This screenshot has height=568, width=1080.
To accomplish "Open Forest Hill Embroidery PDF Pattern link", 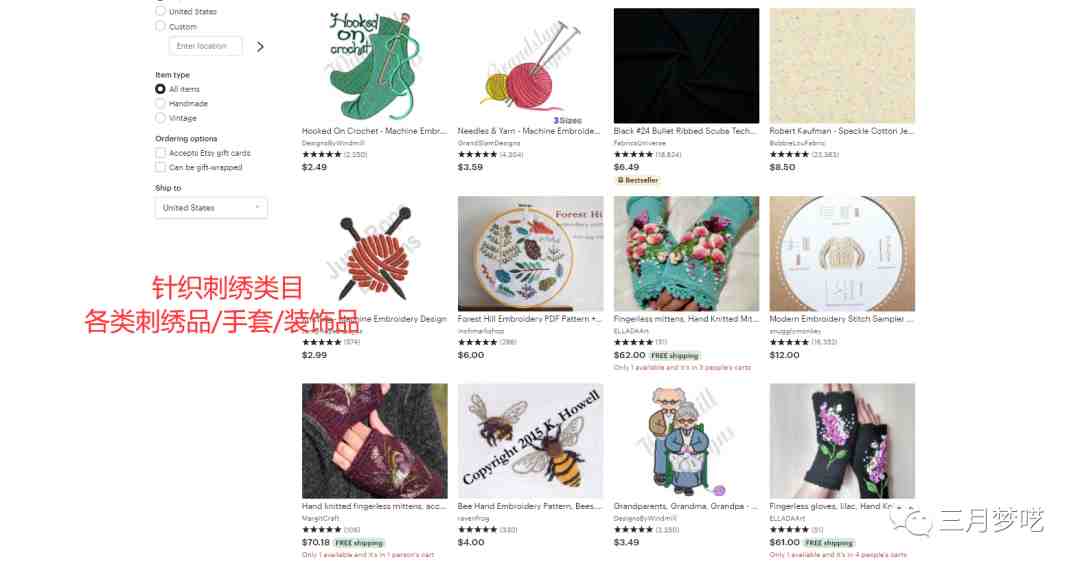I will (530, 319).
